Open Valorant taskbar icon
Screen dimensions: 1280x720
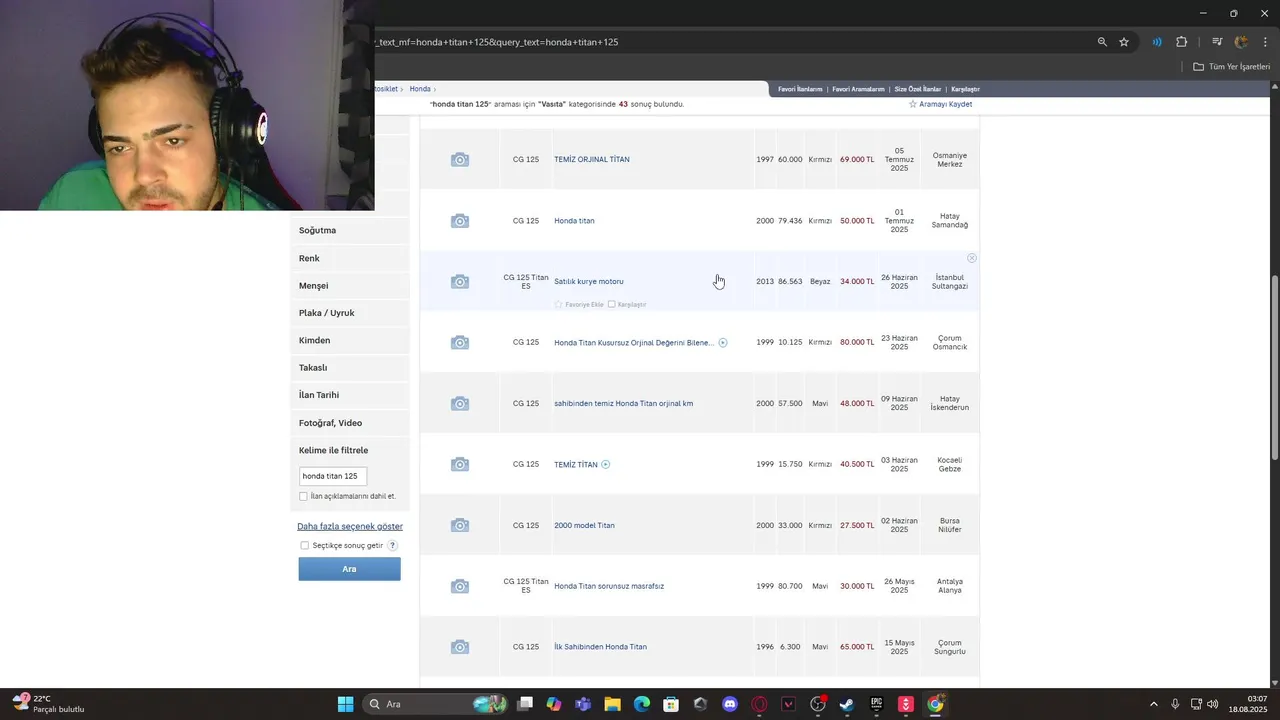coord(788,704)
